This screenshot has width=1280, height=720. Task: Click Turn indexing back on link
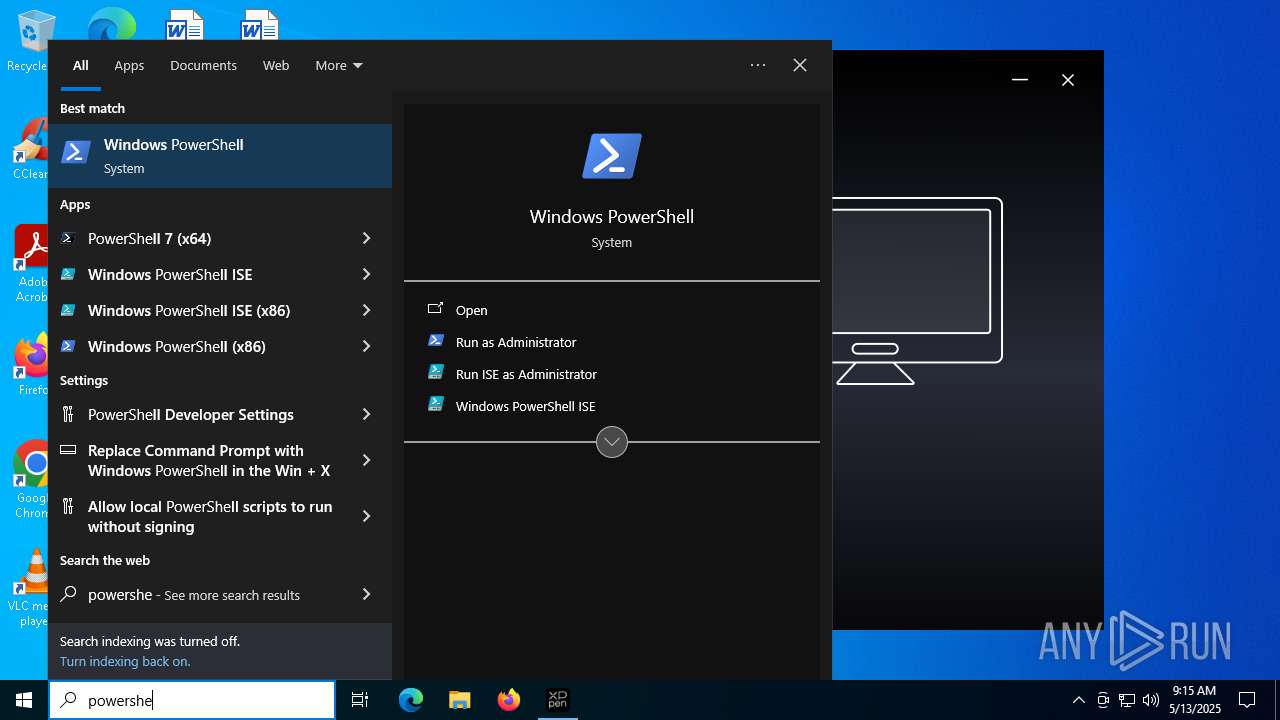point(125,661)
